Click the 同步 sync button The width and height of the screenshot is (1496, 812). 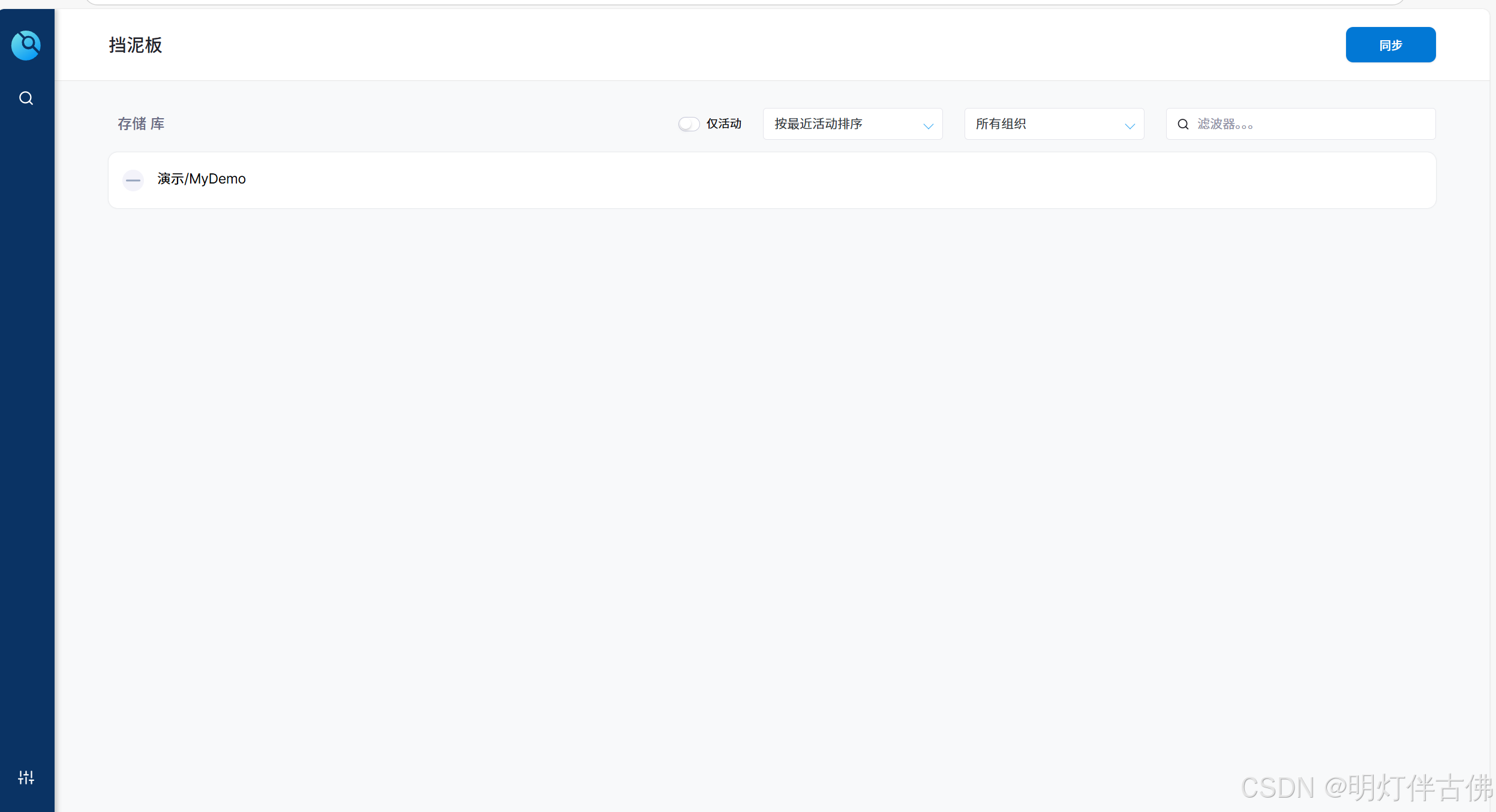[x=1390, y=45]
